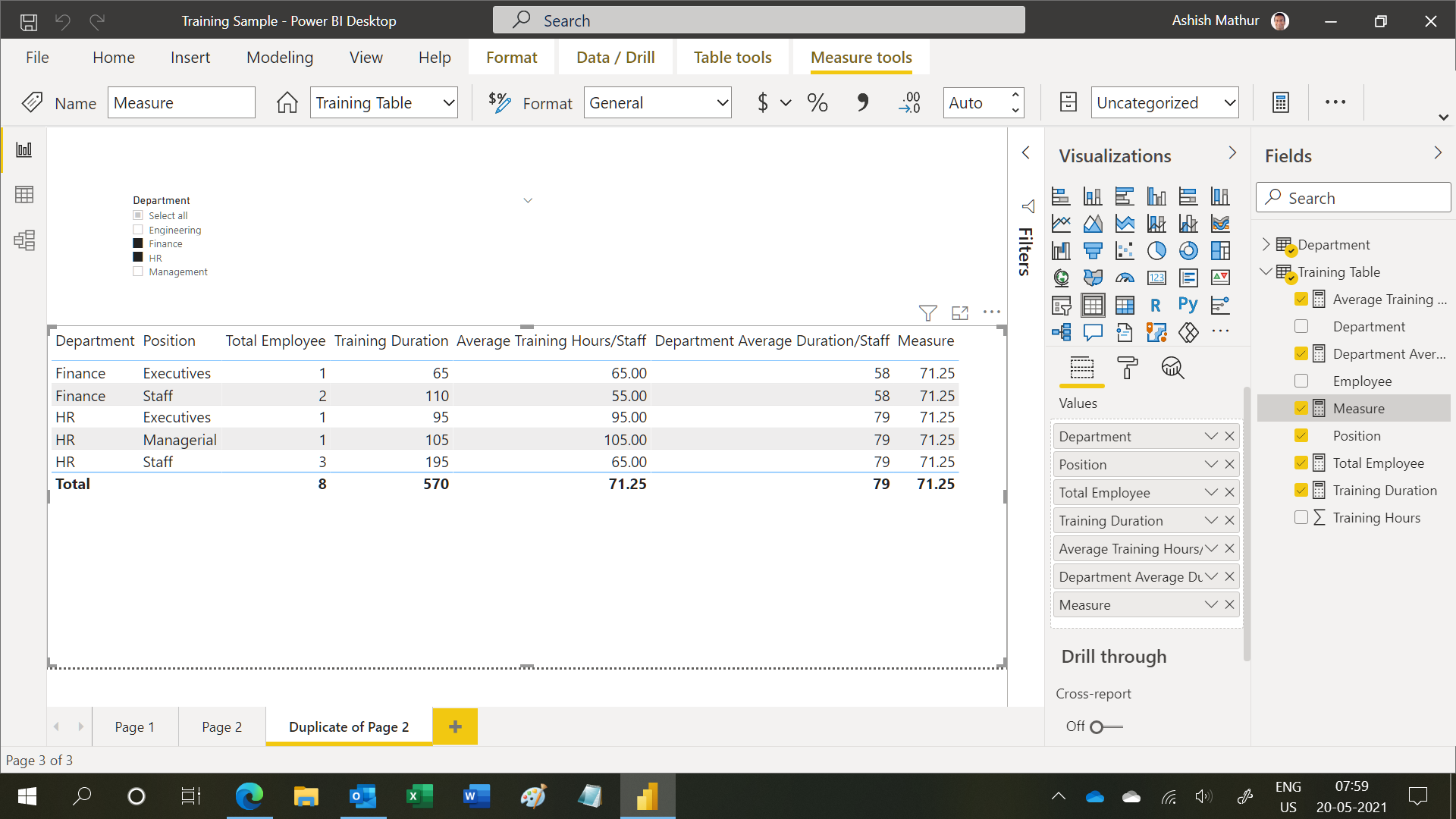Viewport: 1456px width, 819px height.
Task: Collapse the Visualizations pane arrow
Action: pyautogui.click(x=1232, y=153)
